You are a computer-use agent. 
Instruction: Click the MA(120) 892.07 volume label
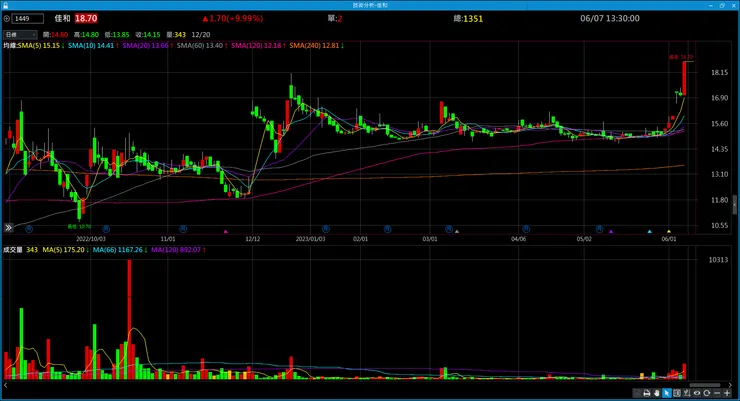(x=178, y=250)
